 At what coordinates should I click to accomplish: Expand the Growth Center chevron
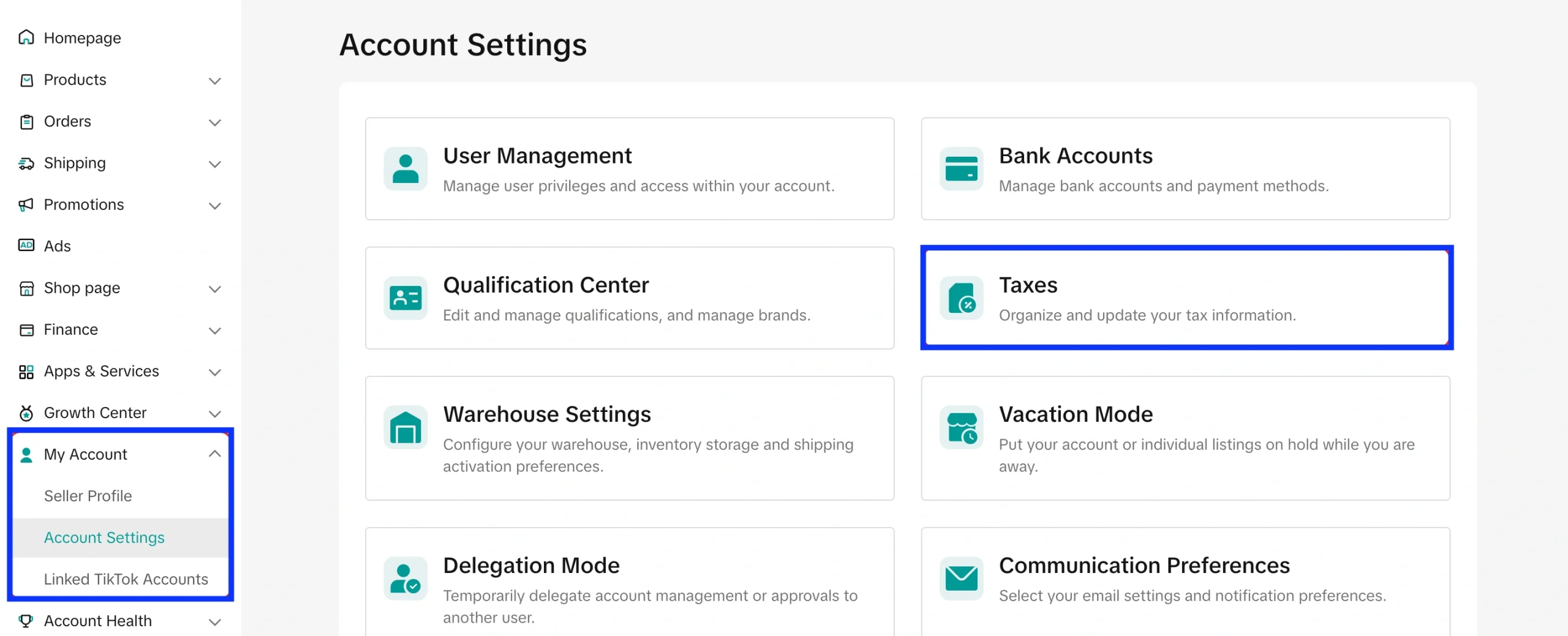(x=214, y=414)
